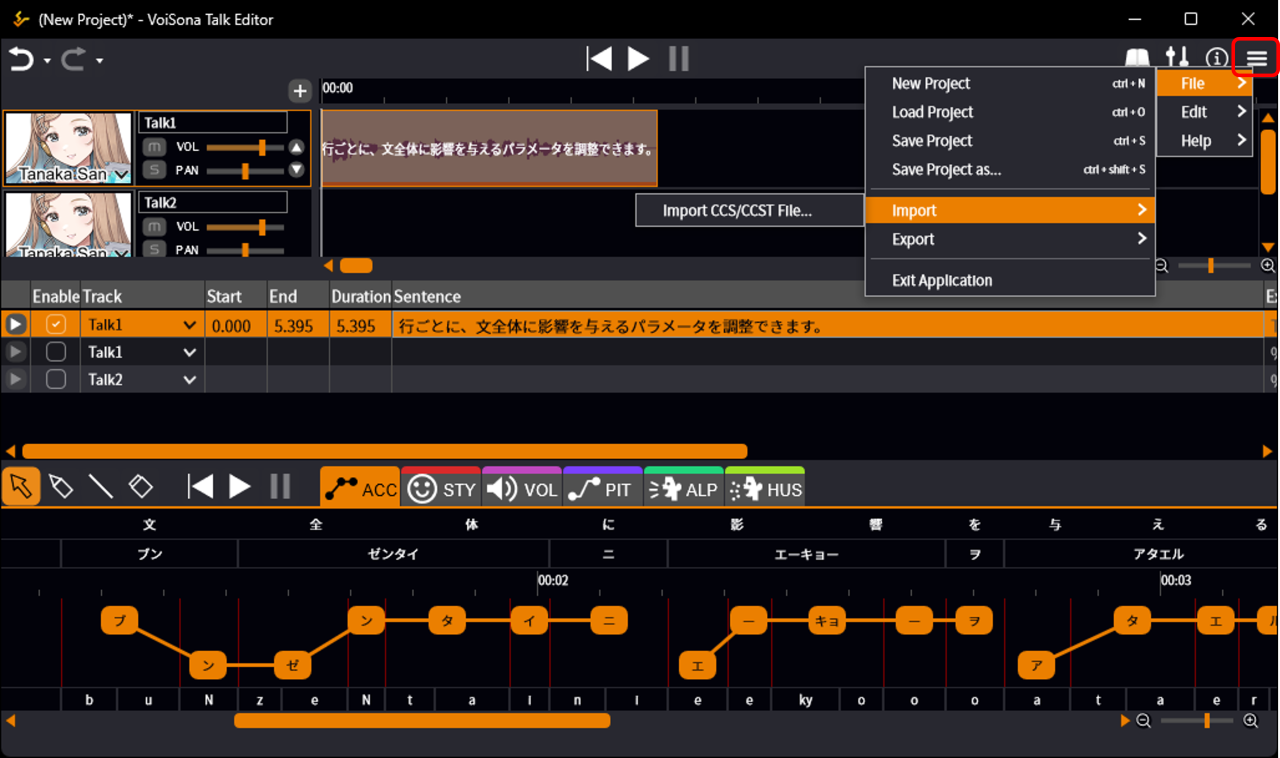Uncheck the Enable checkbox for first Talk1 row
This screenshot has height=758, width=1280.
click(x=56, y=324)
